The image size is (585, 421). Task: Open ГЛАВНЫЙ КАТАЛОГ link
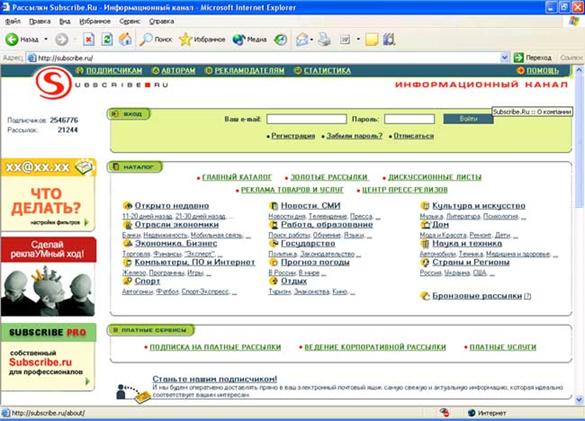click(x=237, y=177)
